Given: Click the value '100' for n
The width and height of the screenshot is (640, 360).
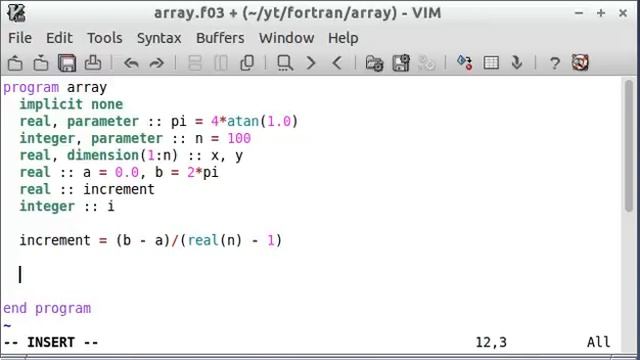Looking at the screenshot, I should 239,138.
